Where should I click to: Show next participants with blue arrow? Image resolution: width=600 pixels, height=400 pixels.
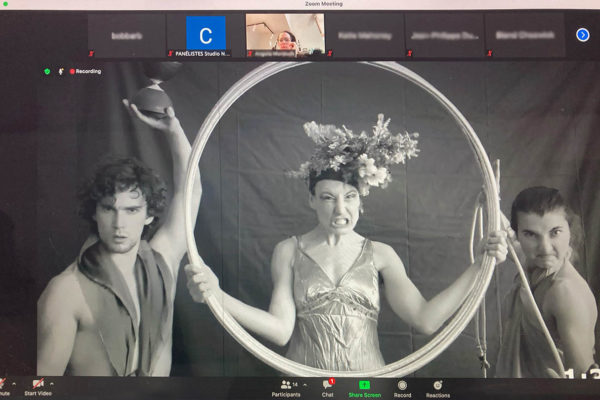tap(583, 35)
